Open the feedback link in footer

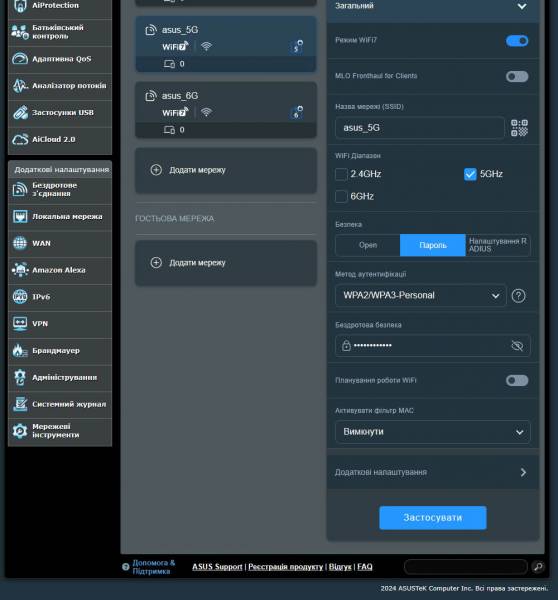coord(340,567)
